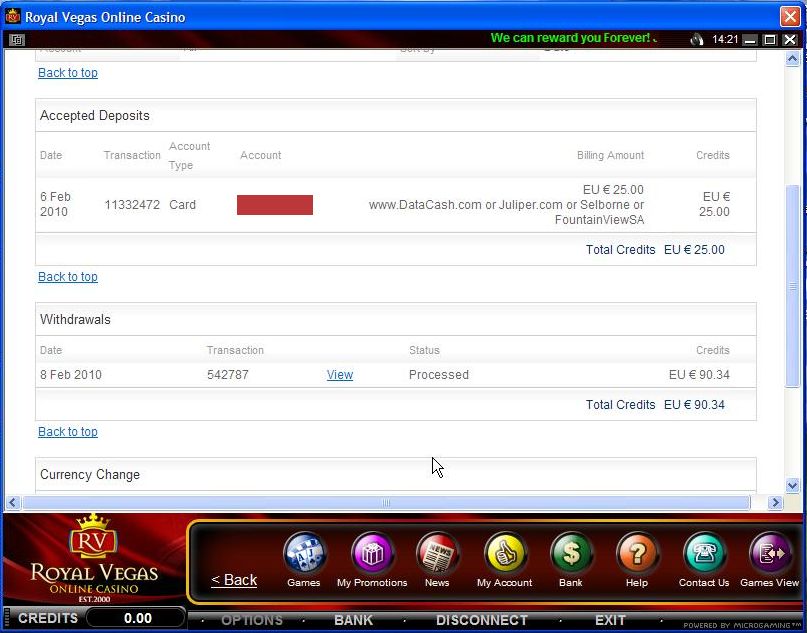Open the Bank dollar icon
The width and height of the screenshot is (807, 633).
coord(571,554)
